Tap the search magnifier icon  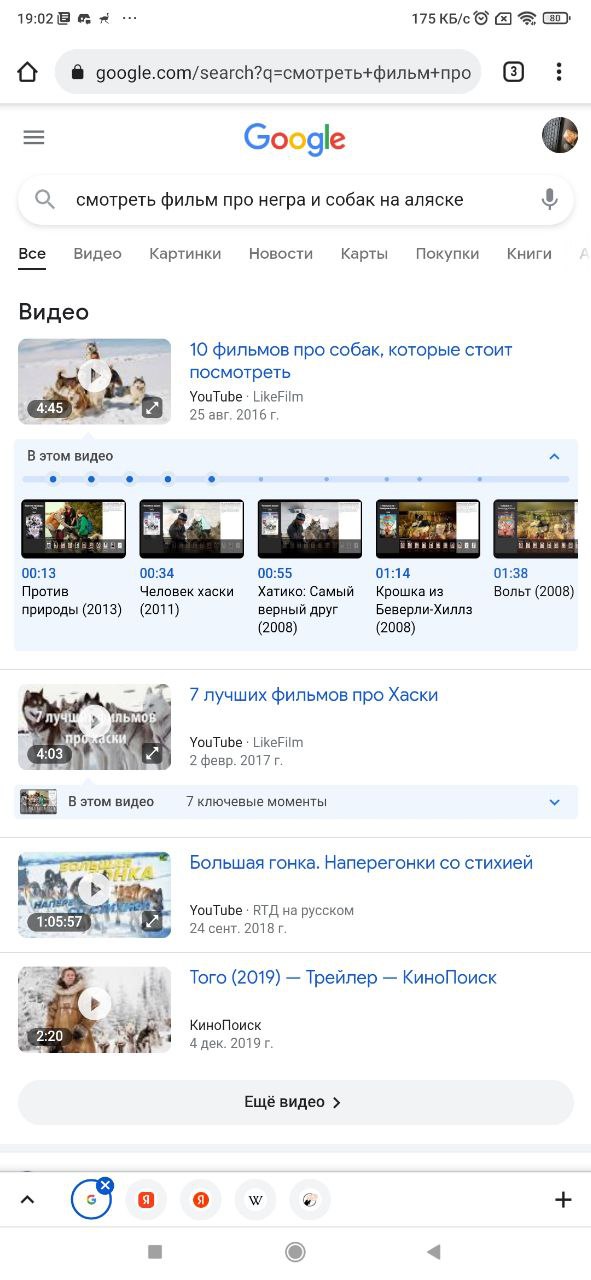[x=45, y=200]
